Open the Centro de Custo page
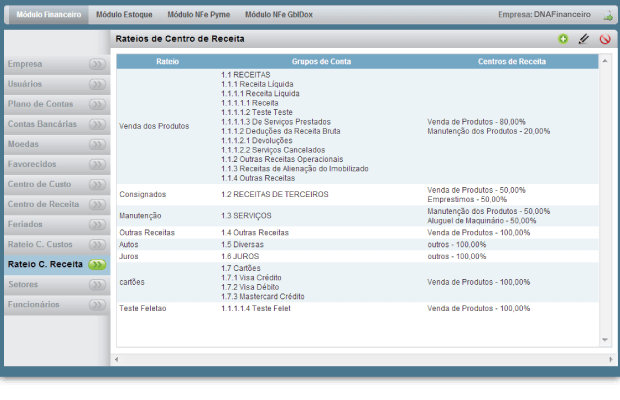620x400 pixels. 39,184
